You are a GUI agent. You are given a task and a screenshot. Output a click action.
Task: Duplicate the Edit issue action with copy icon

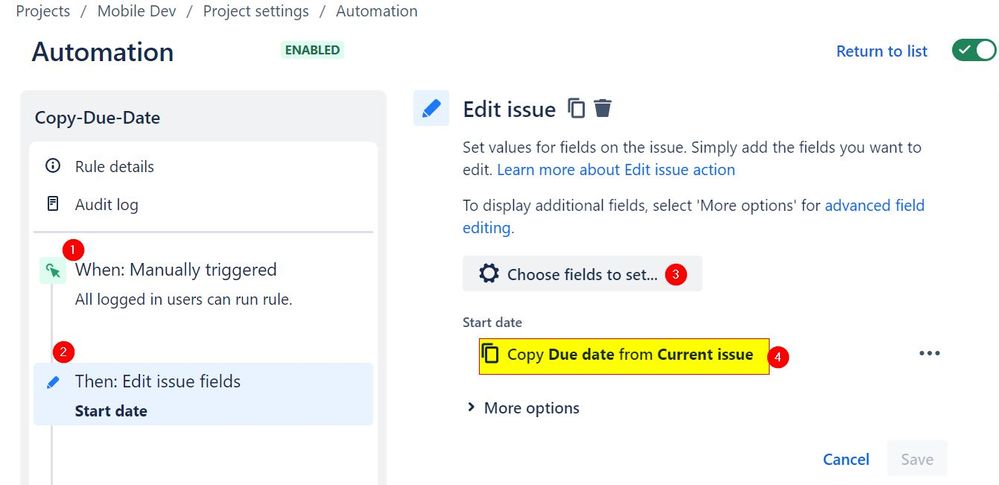pos(576,108)
